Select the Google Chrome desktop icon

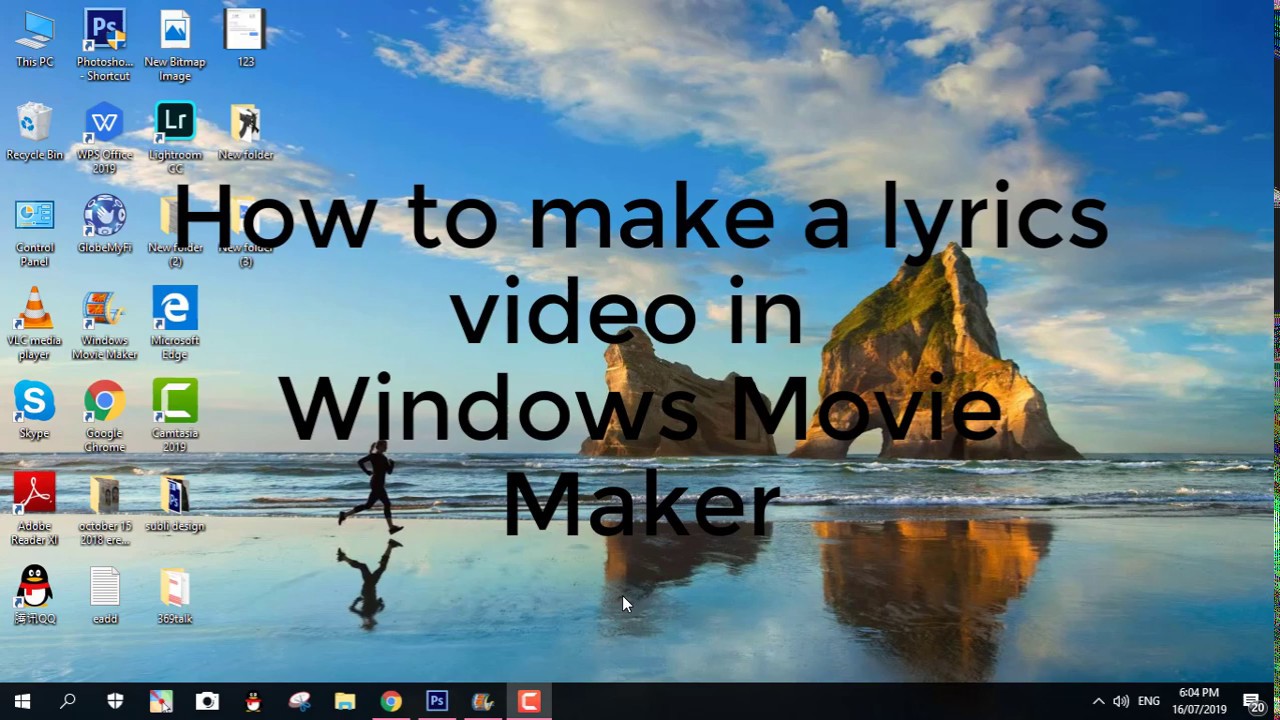click(104, 417)
